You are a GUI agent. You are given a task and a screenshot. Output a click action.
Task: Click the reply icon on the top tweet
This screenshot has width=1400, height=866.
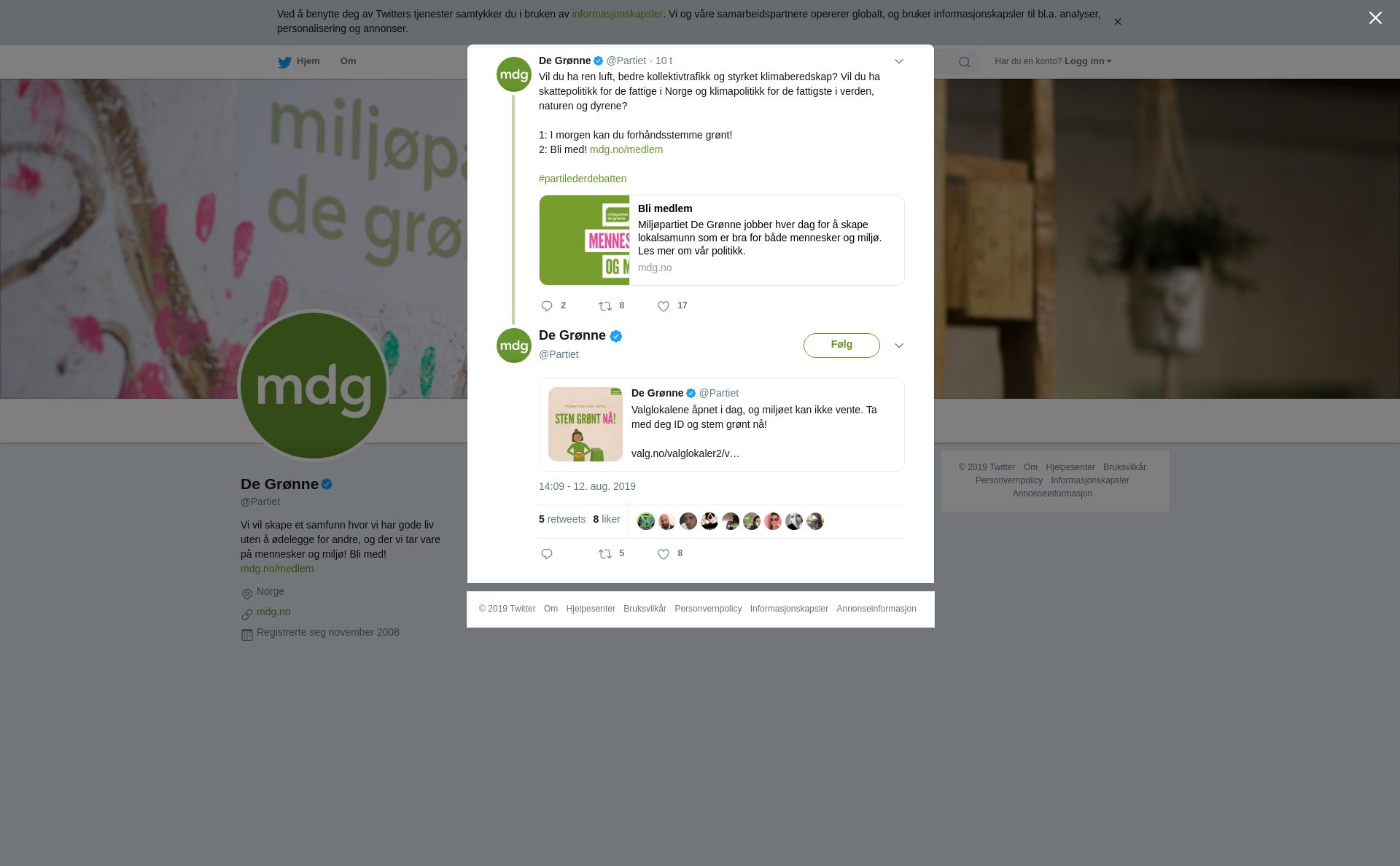coord(547,306)
